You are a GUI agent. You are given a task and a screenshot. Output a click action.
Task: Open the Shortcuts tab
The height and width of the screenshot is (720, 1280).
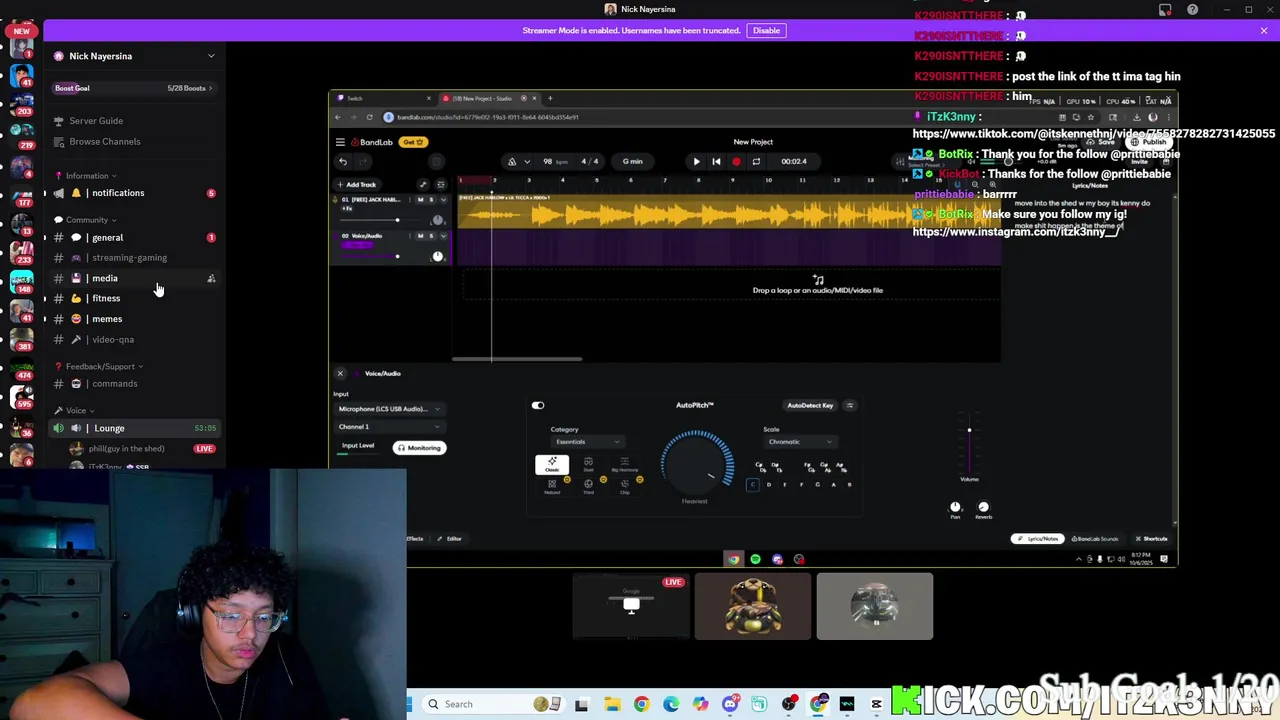click(x=1151, y=539)
